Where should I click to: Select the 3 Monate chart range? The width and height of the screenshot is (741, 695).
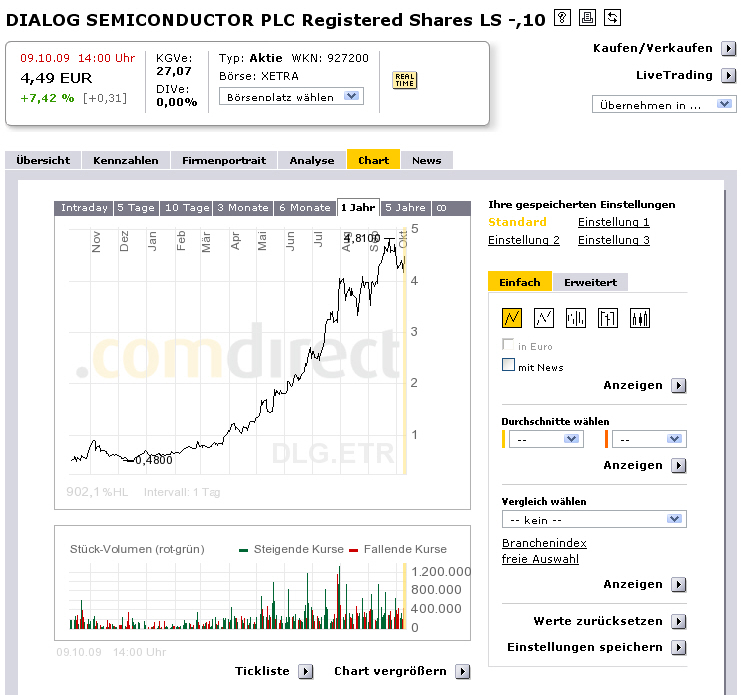243,208
